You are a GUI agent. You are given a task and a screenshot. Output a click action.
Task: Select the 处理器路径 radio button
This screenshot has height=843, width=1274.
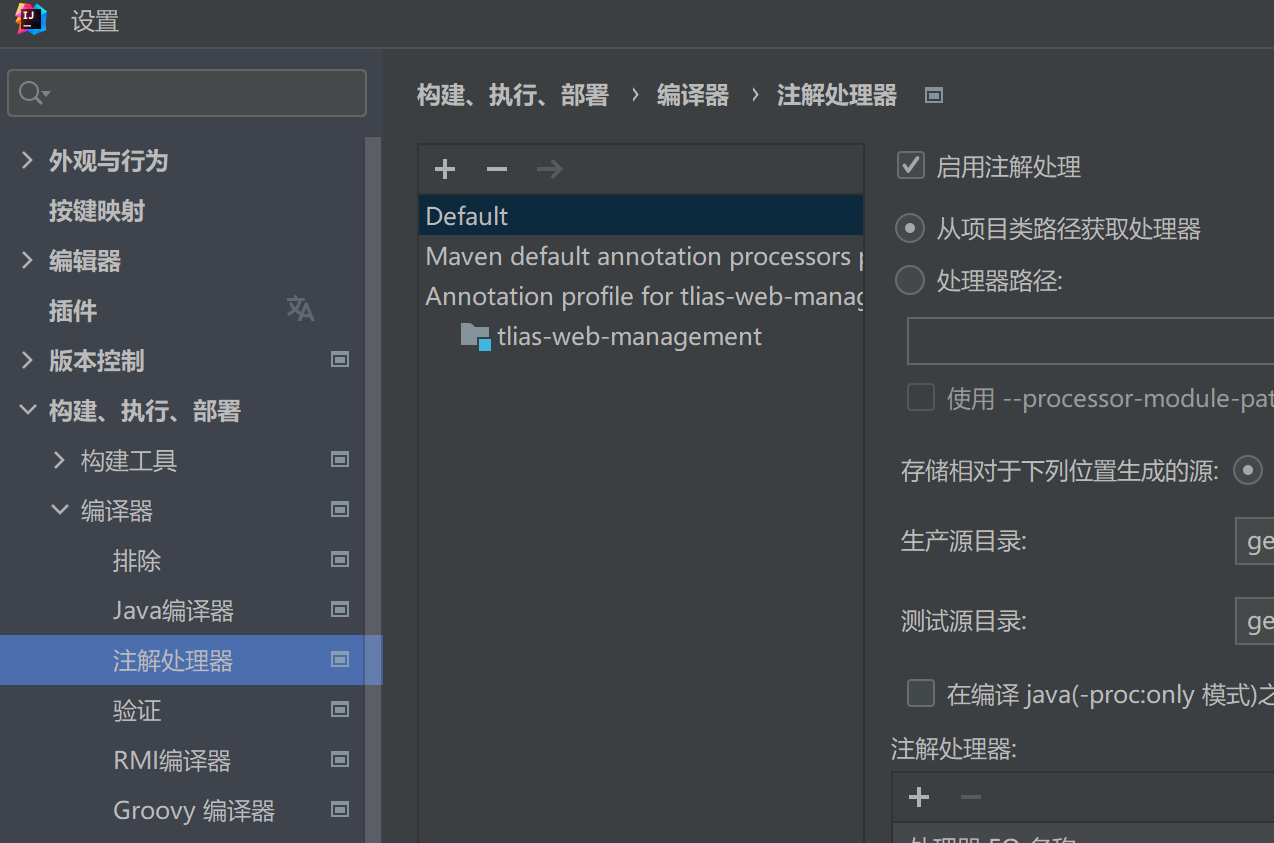(x=909, y=280)
